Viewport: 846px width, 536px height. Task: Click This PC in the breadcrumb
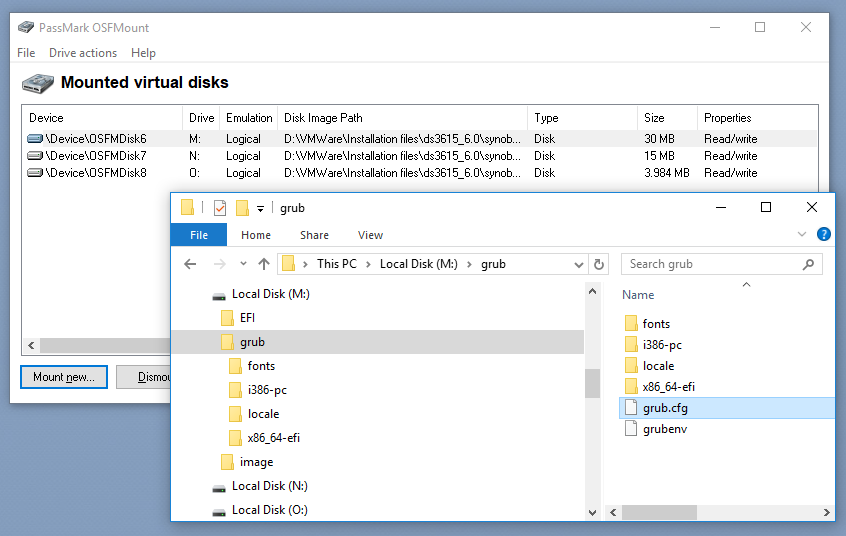337,264
